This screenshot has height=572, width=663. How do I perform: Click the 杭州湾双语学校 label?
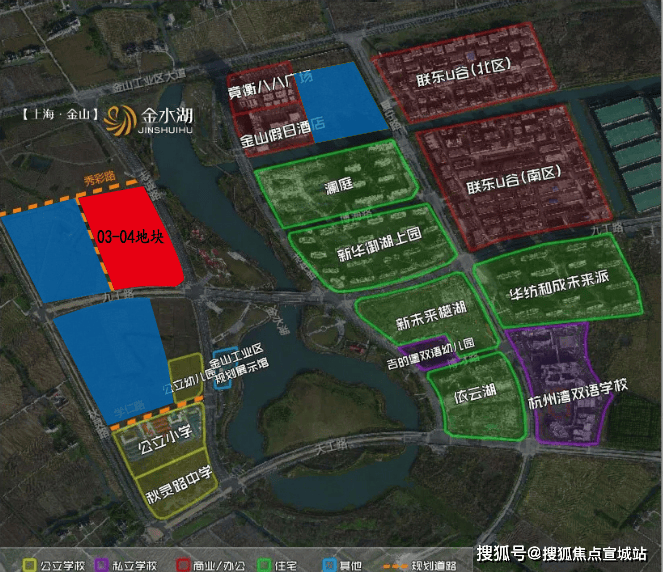click(x=578, y=394)
